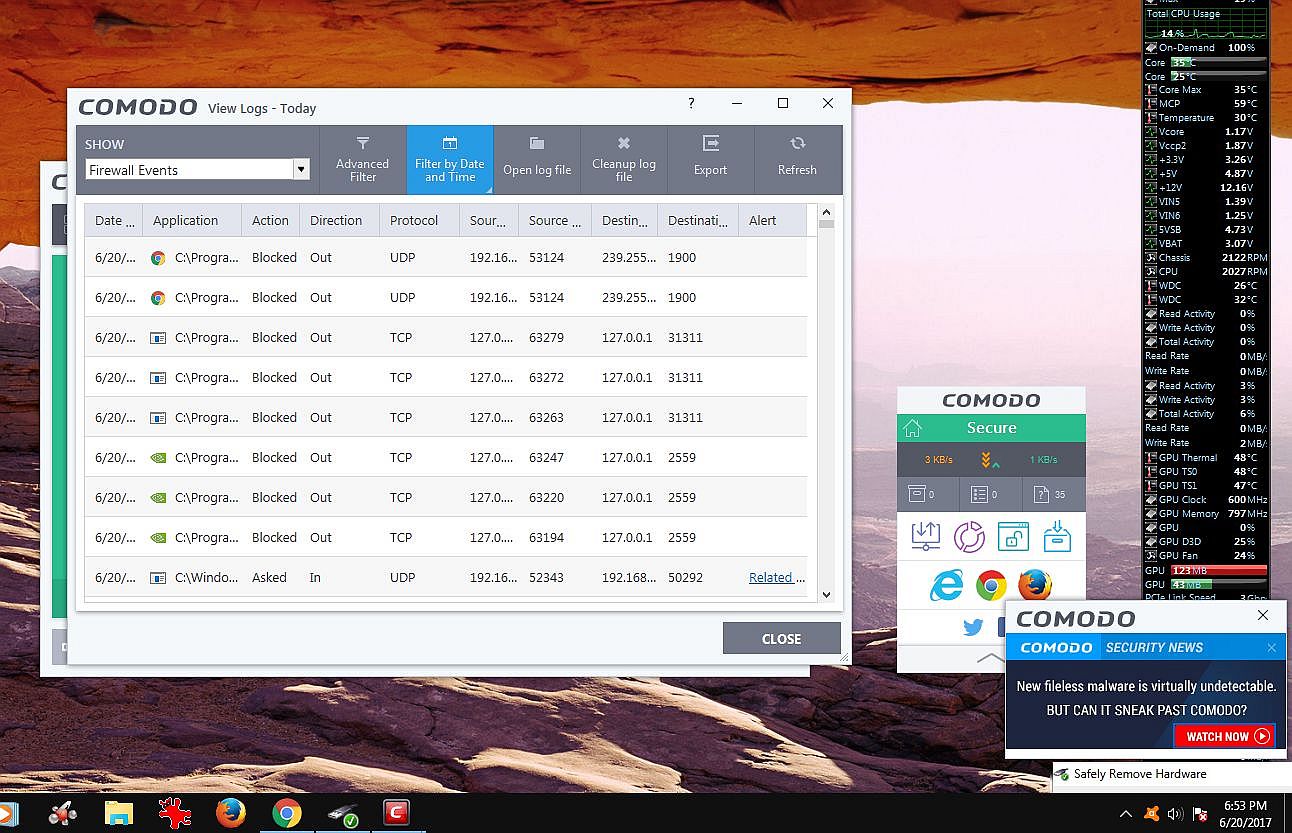
Task: Collapse the Comodo widget with up chevron
Action: click(991, 658)
